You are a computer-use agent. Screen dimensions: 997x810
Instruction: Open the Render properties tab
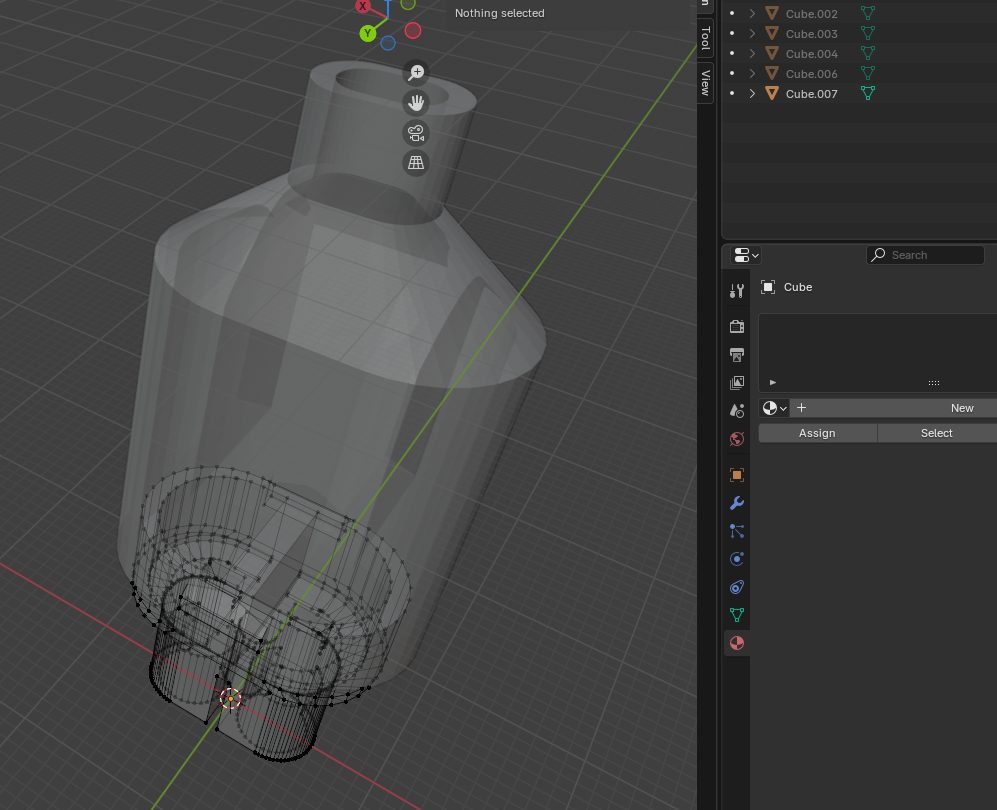tap(737, 326)
